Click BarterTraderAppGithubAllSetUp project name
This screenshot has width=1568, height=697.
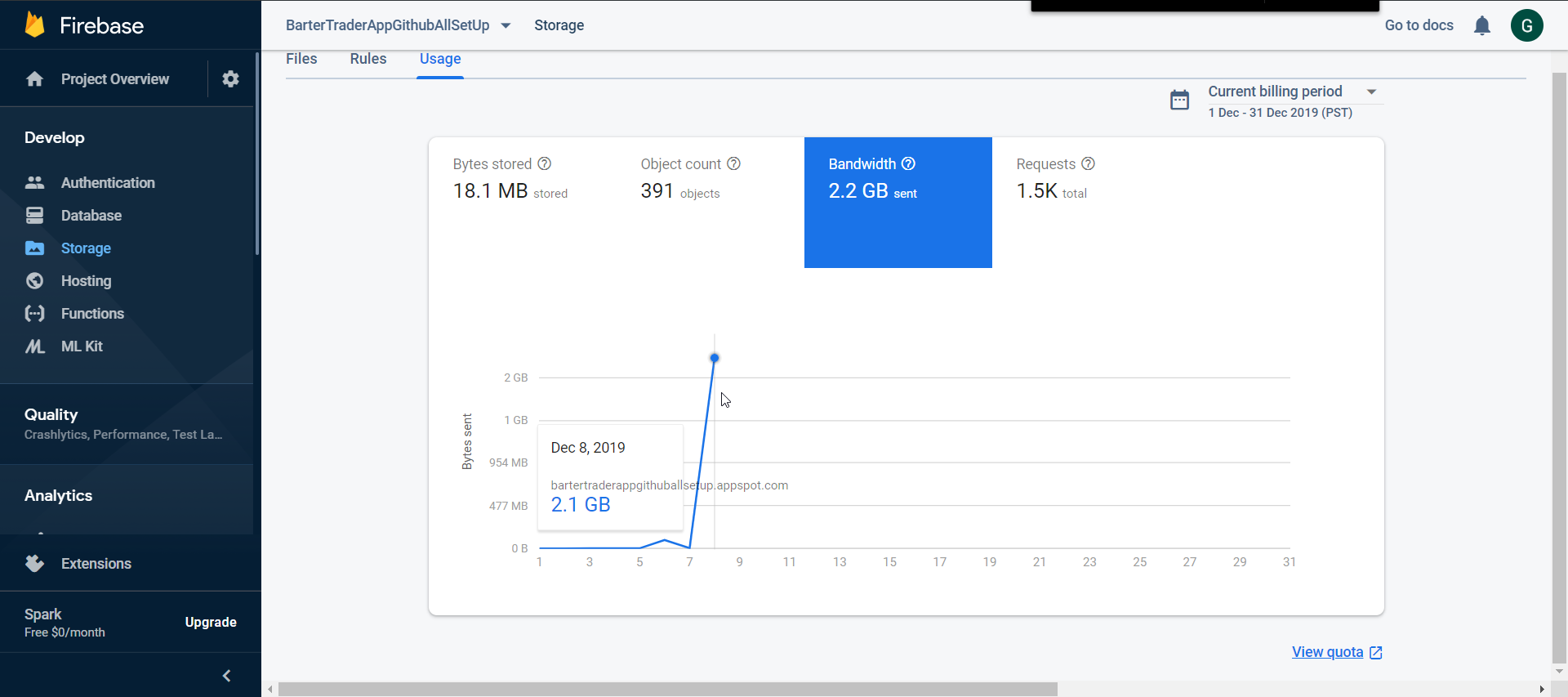(388, 25)
